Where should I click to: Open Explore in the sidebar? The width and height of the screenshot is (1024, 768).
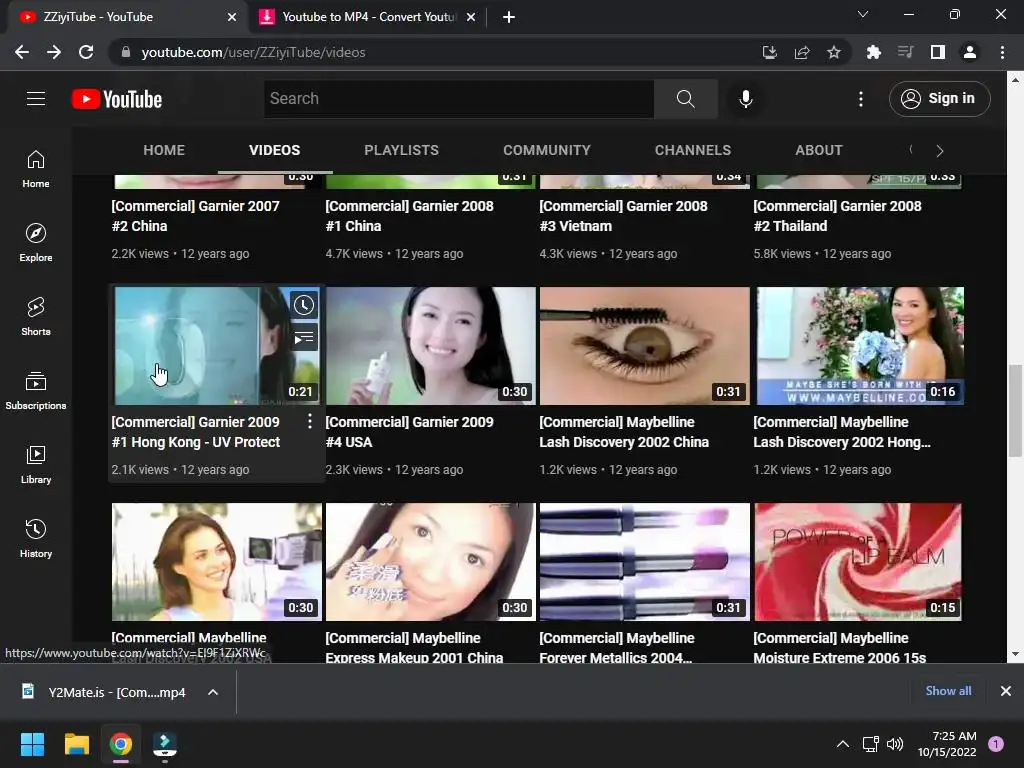tap(36, 242)
